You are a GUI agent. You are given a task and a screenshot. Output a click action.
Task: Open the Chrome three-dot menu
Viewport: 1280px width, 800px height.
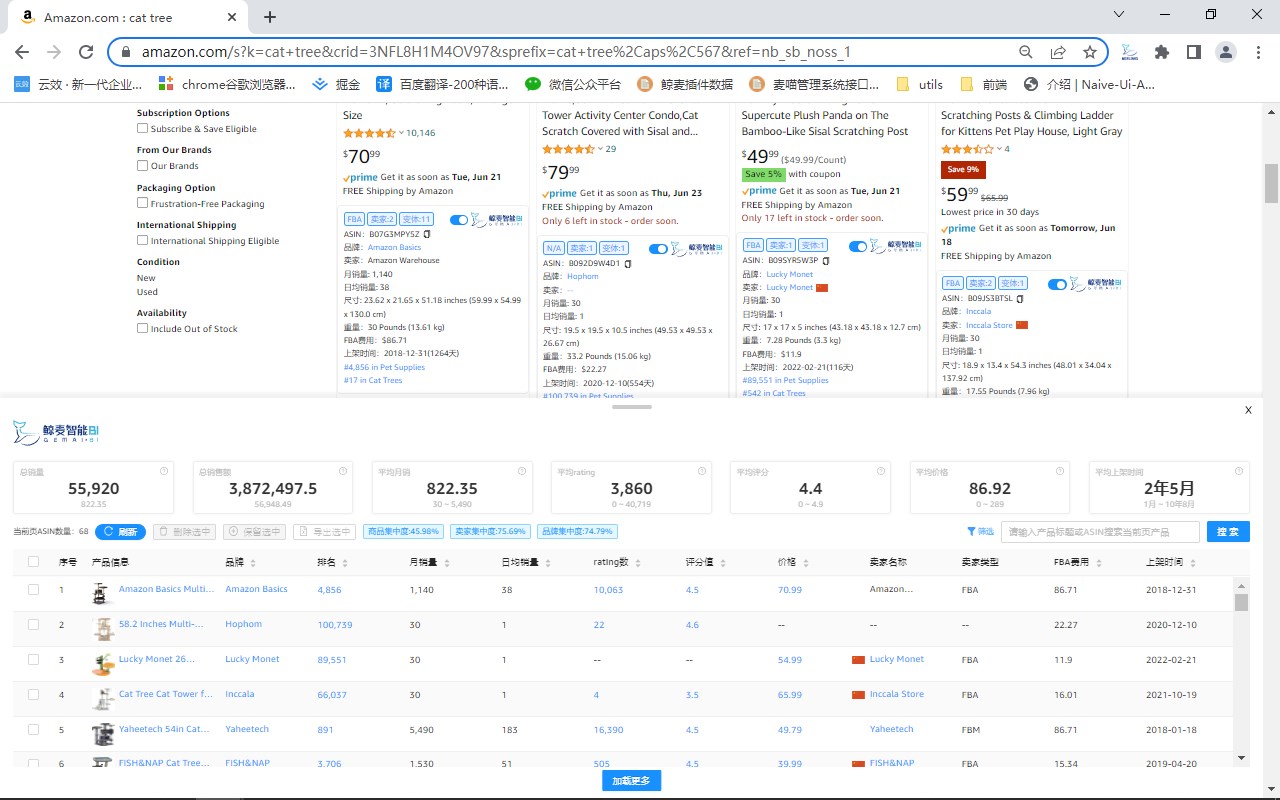1258,52
